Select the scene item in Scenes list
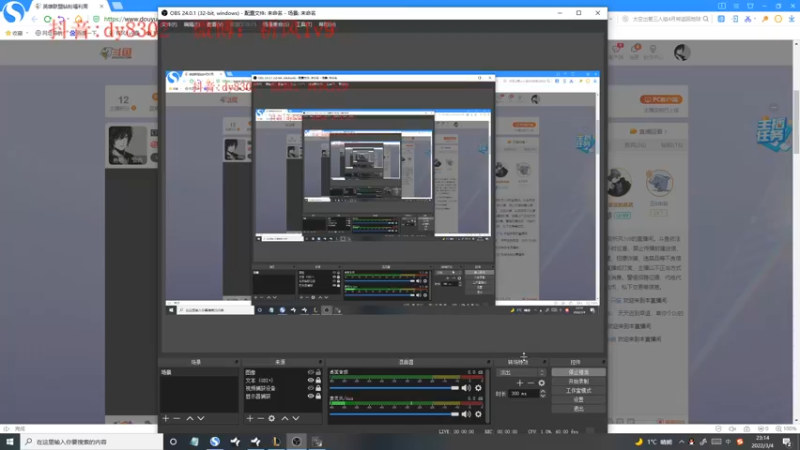Image resolution: width=800 pixels, height=450 pixels. click(199, 372)
